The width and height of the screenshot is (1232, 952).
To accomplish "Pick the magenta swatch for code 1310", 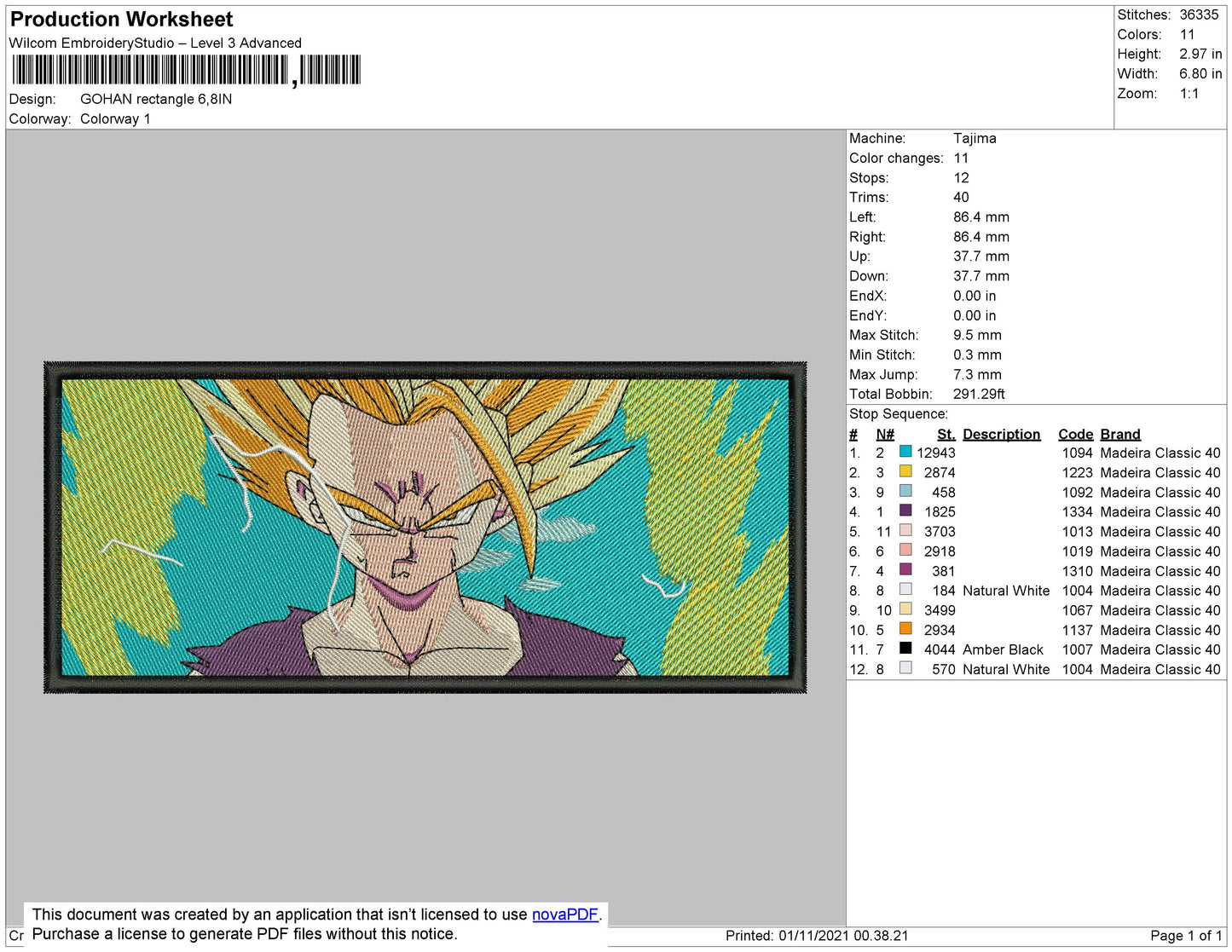I will (905, 569).
